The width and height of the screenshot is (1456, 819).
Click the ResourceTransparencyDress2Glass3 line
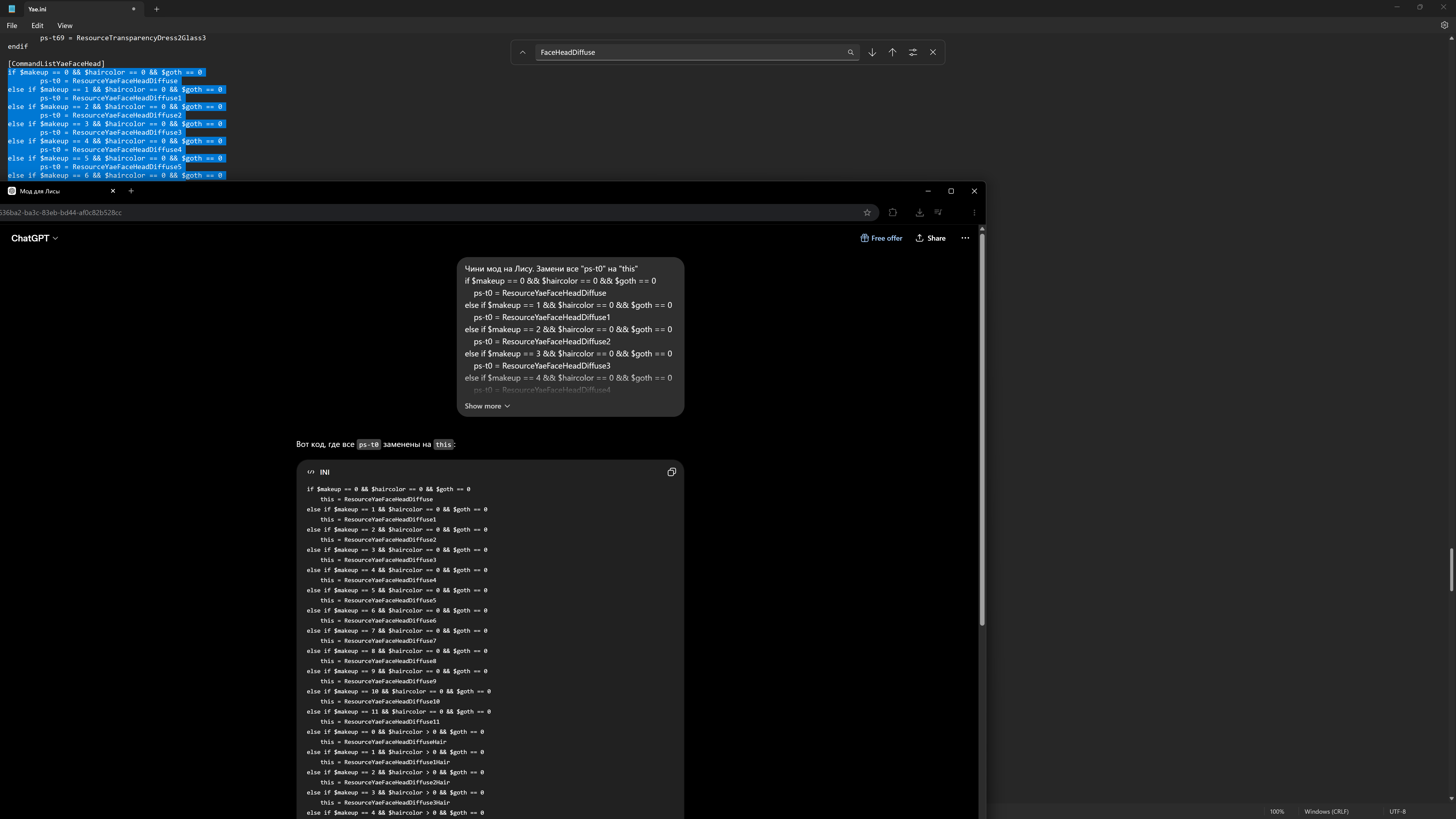pos(123,38)
